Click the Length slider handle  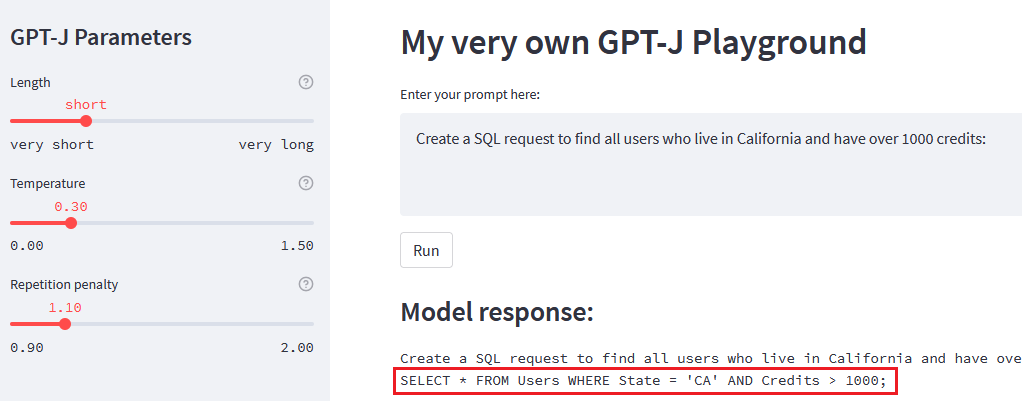click(86, 121)
